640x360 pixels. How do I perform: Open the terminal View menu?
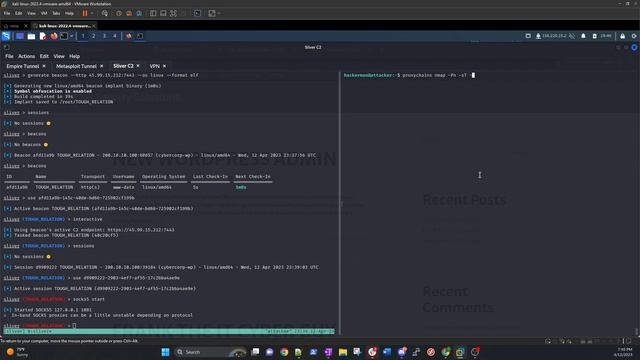tap(59, 56)
